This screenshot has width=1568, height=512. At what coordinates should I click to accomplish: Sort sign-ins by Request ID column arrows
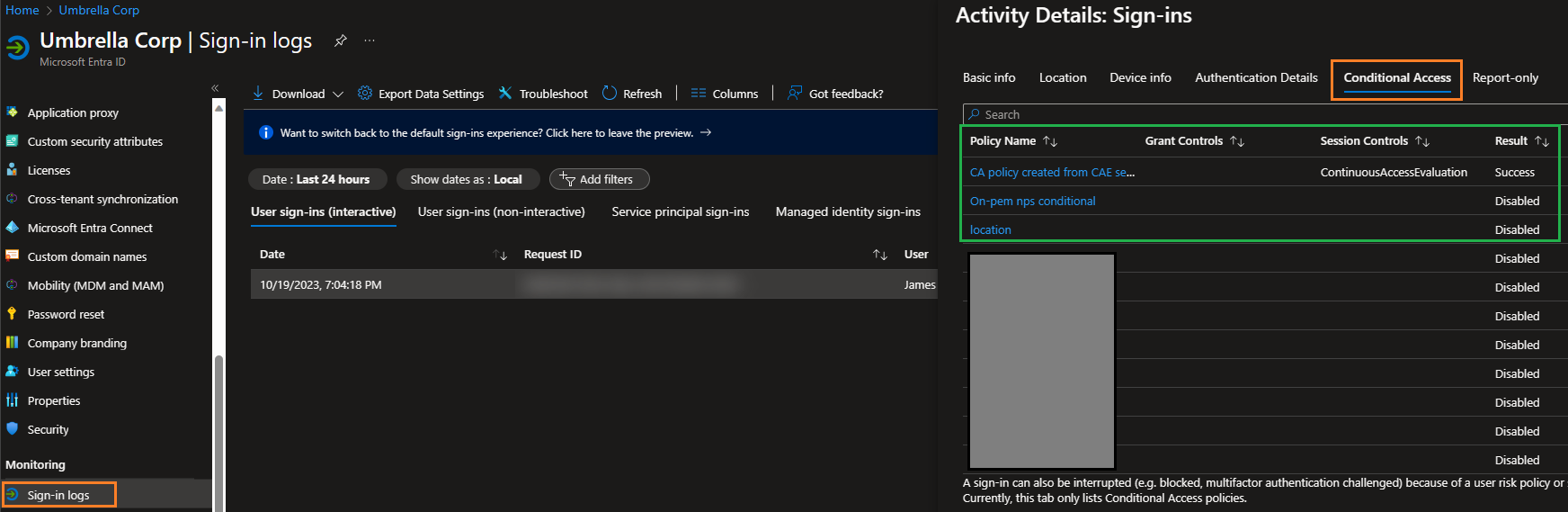pyautogui.click(x=880, y=255)
